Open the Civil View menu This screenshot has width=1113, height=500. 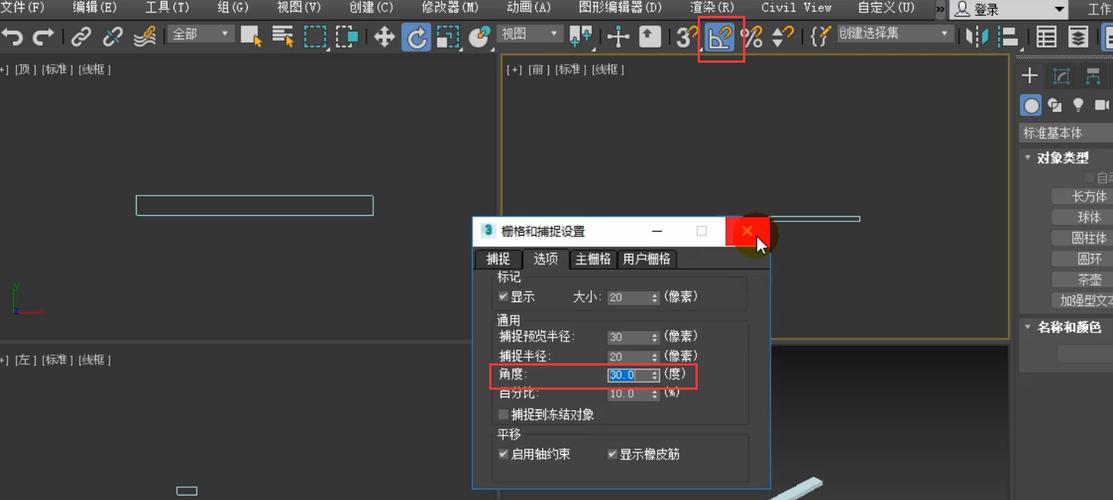point(796,8)
